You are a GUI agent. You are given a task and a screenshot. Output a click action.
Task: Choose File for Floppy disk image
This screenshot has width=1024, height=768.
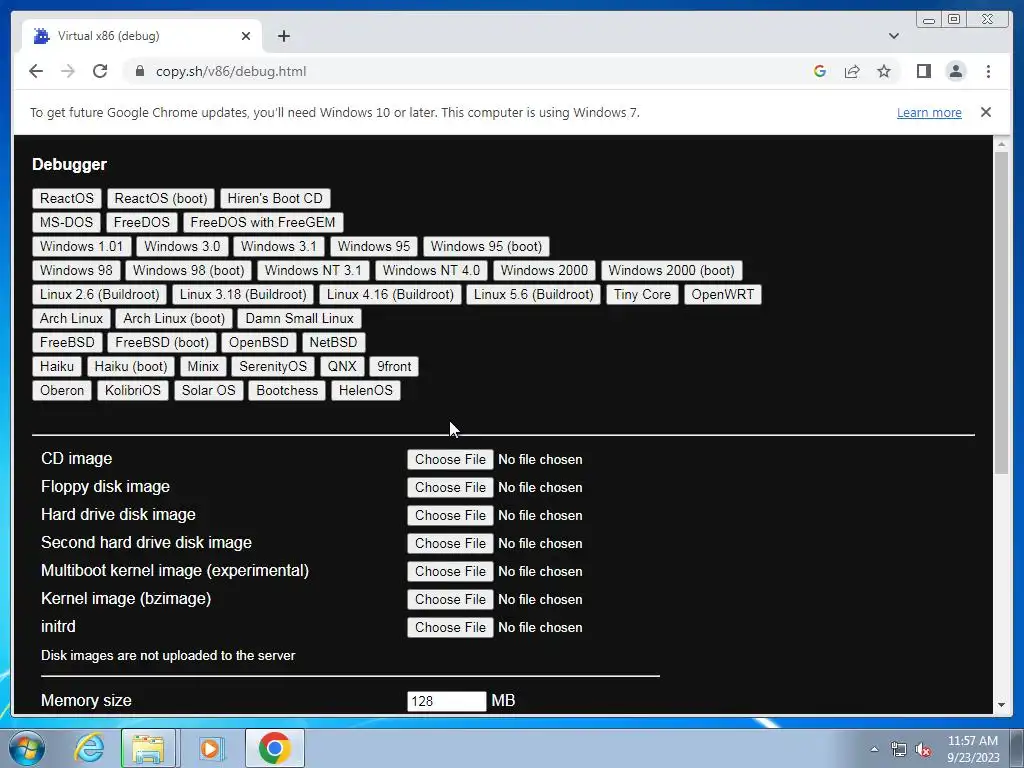[x=450, y=488]
